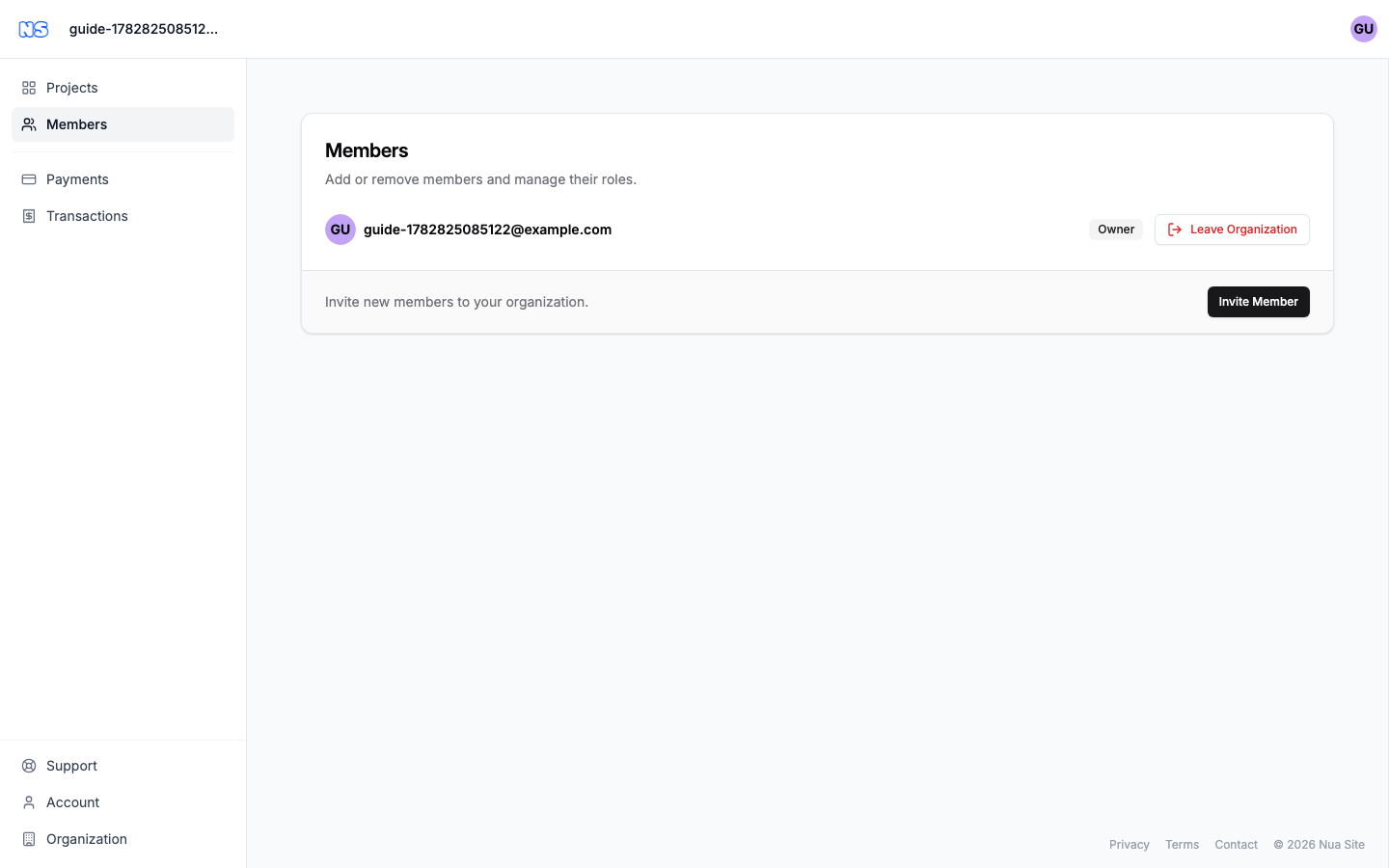Open the Privacy footer link
This screenshot has width=1389, height=868.
(x=1129, y=845)
